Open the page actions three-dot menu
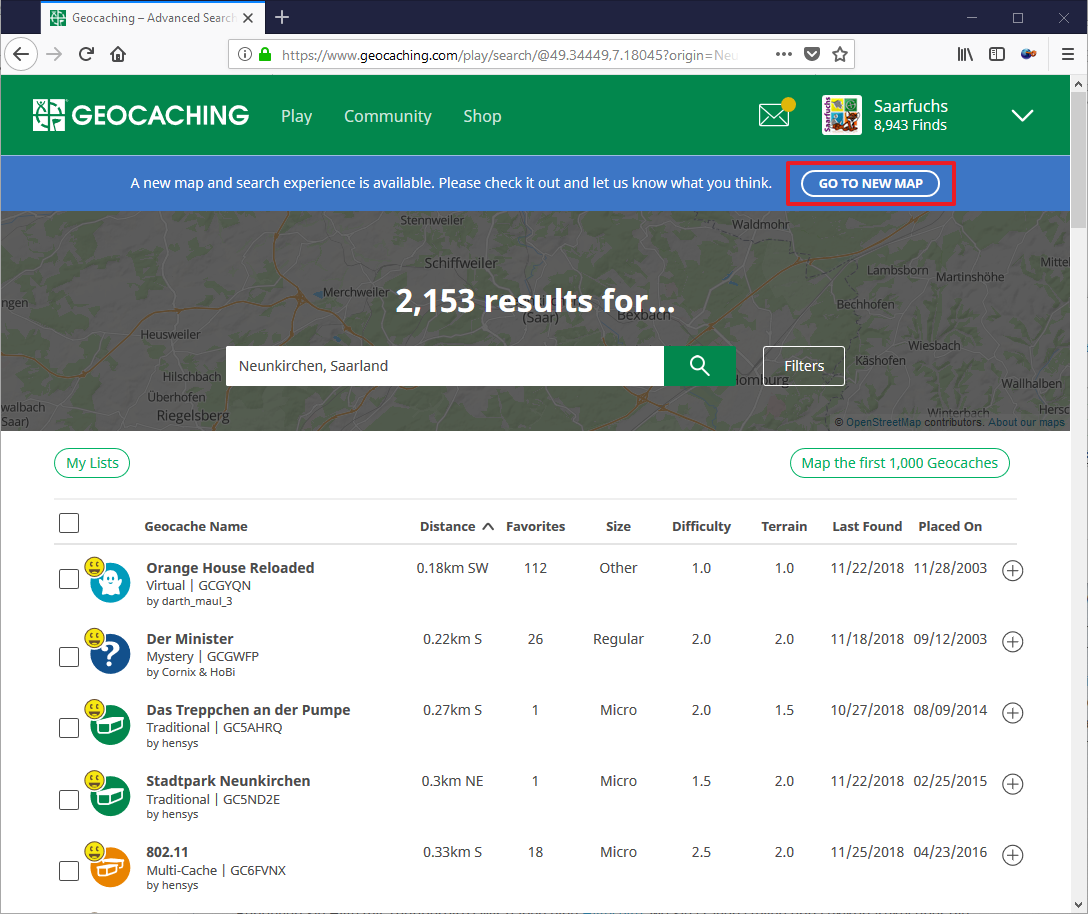Viewport: 1088px width, 914px height. coord(783,54)
